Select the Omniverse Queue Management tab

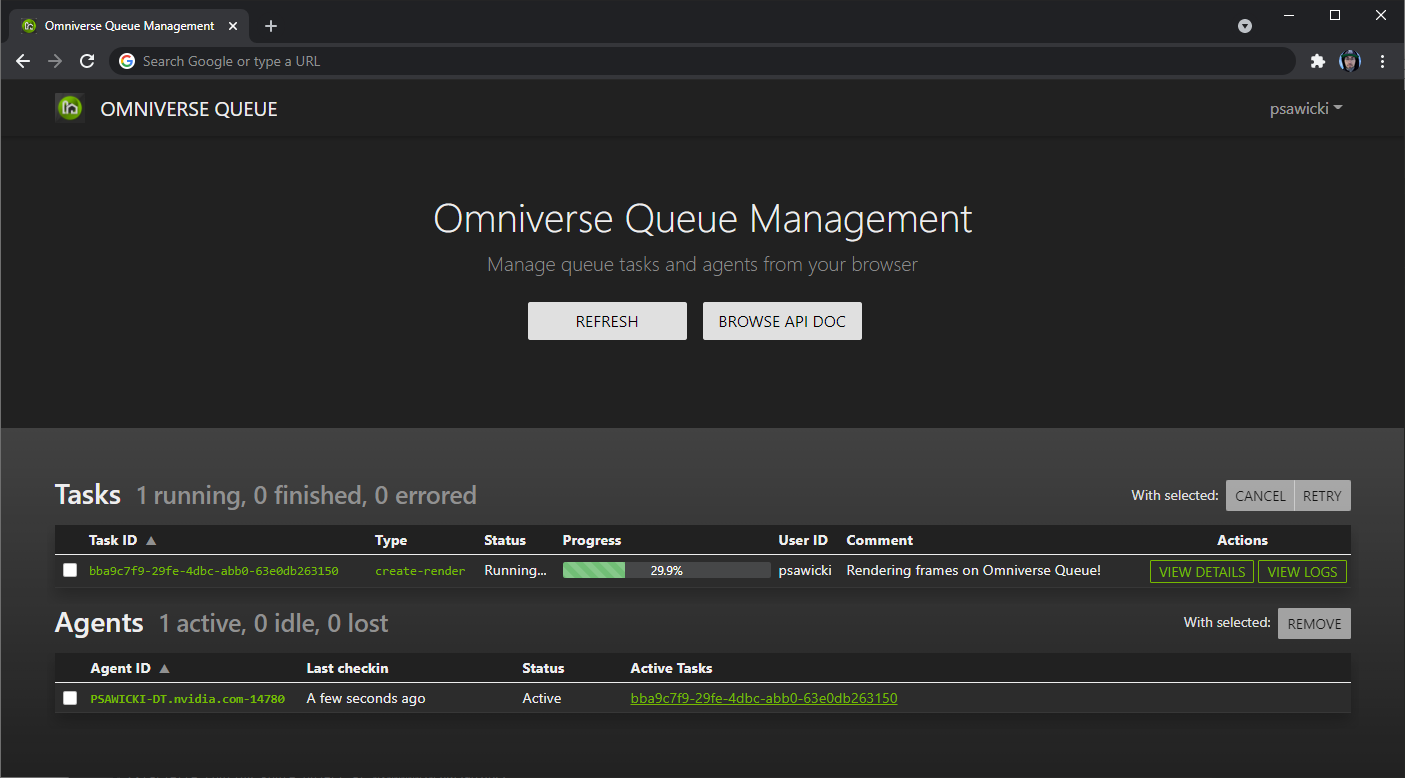pos(129,26)
